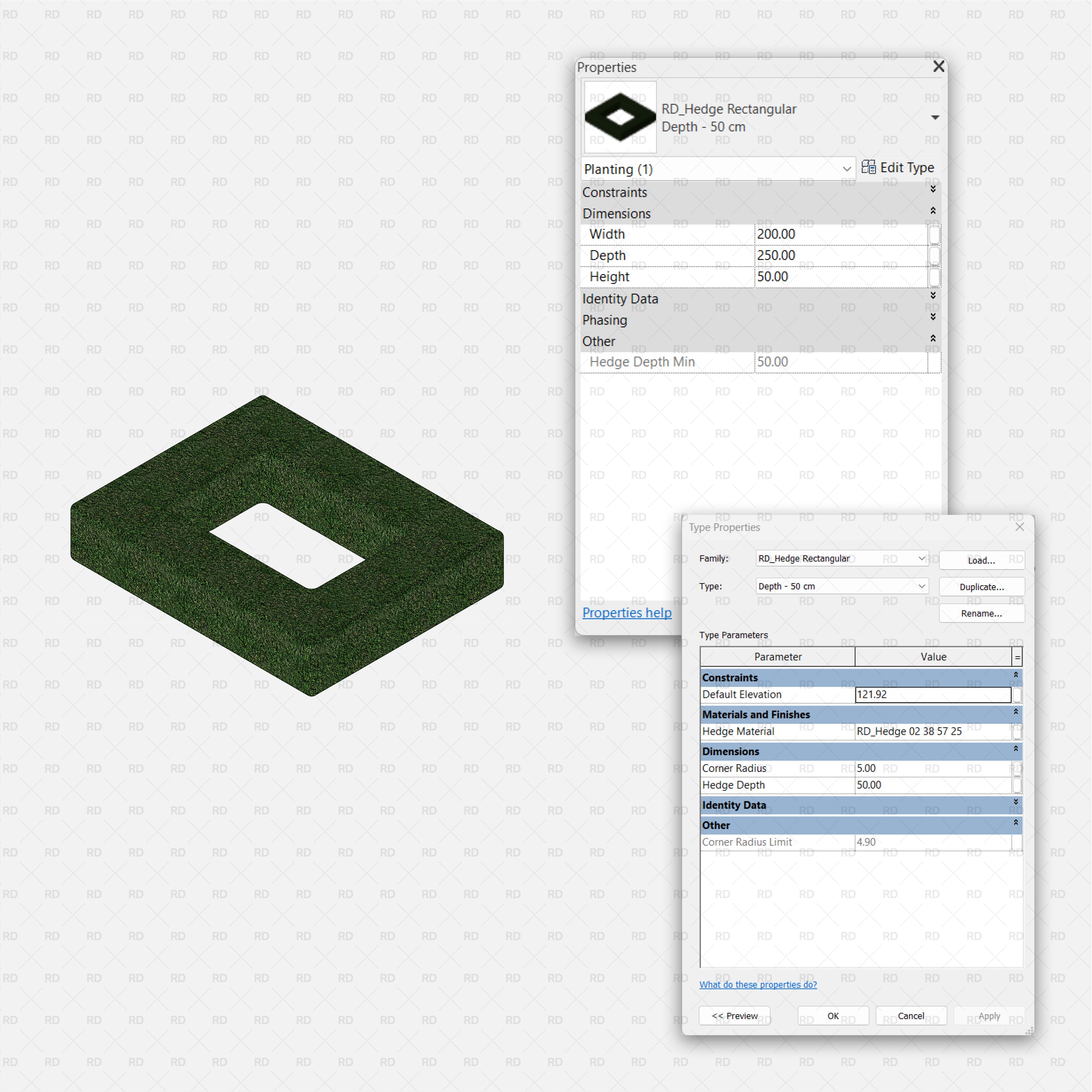Open the type selector dropdown arrow

[x=935, y=118]
